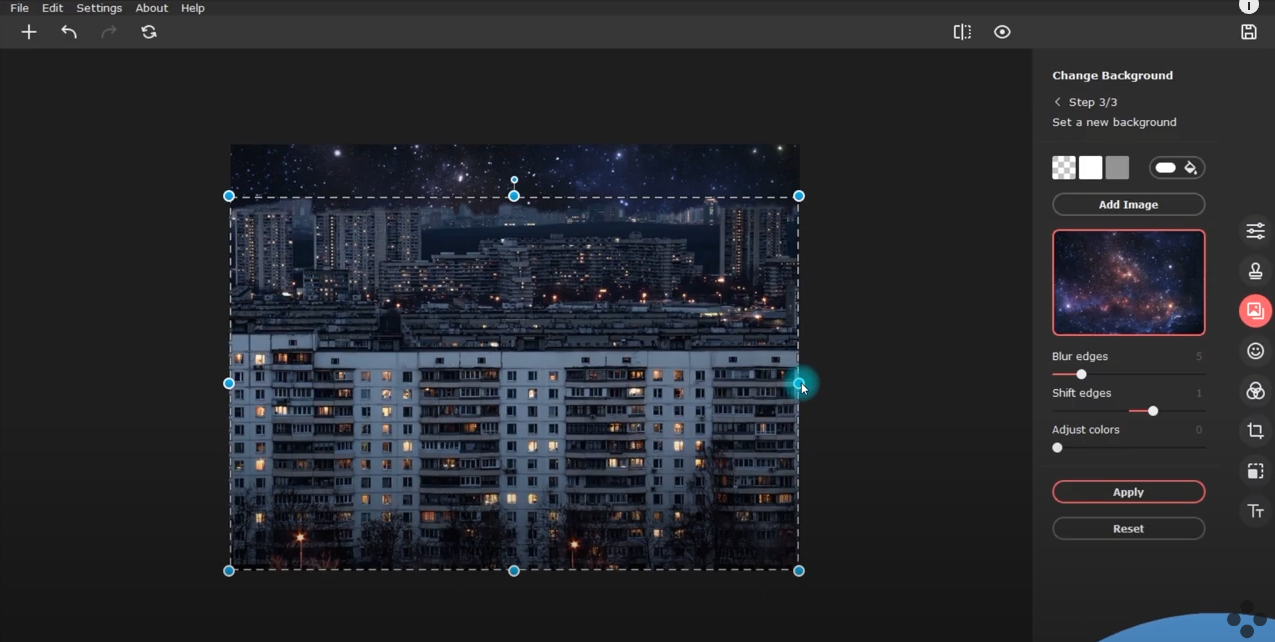Viewport: 1275px width, 642px height.
Task: Open the File menu
Action: click(18, 7)
